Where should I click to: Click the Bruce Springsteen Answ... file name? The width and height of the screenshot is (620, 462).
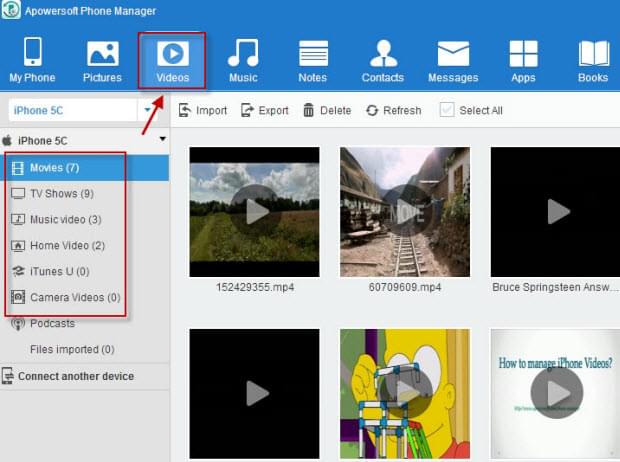click(555, 287)
